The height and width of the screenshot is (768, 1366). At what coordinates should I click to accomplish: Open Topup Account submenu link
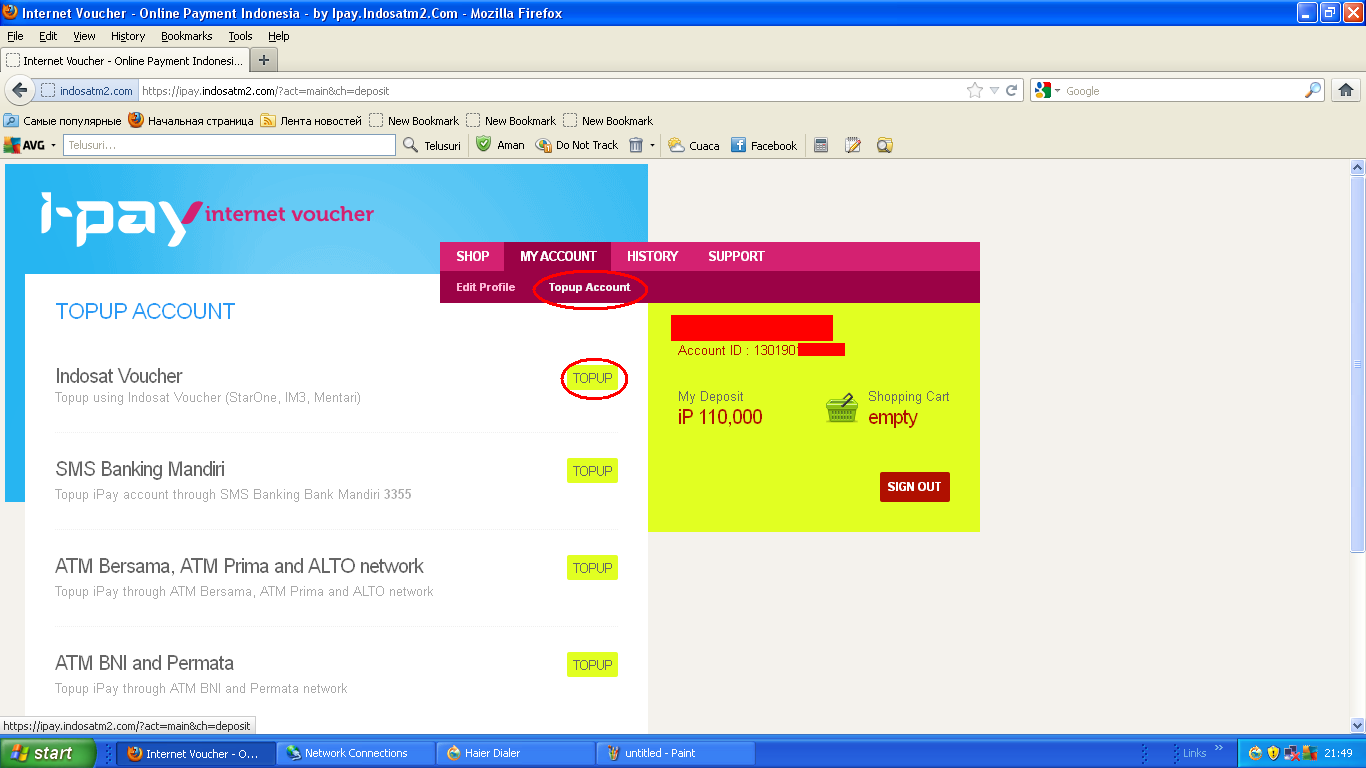590,287
